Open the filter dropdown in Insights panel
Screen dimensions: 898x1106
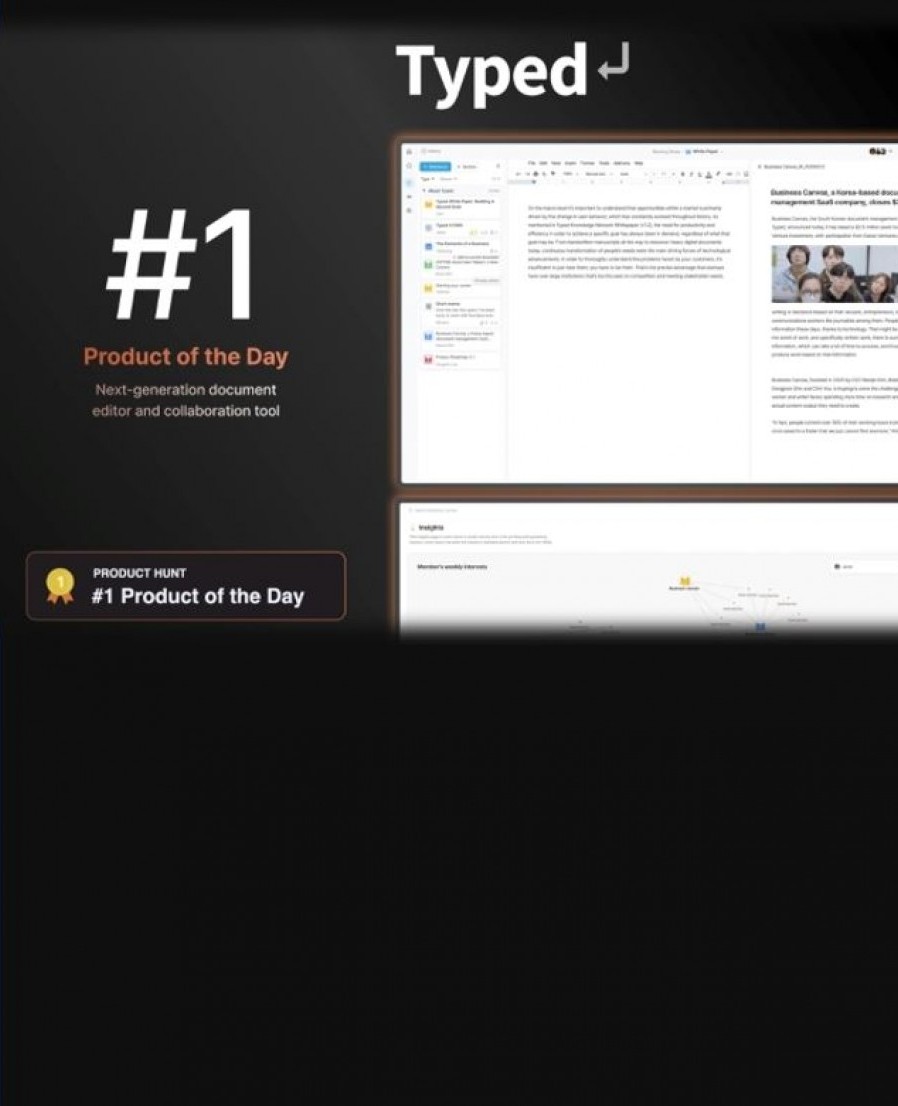pyautogui.click(x=864, y=566)
